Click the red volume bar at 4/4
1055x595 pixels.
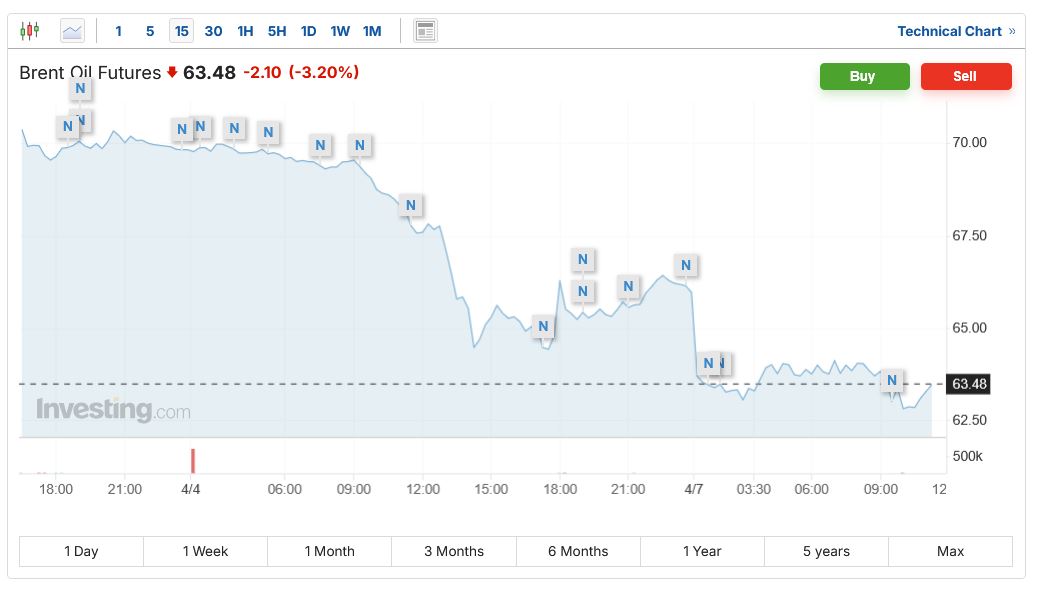(193, 461)
